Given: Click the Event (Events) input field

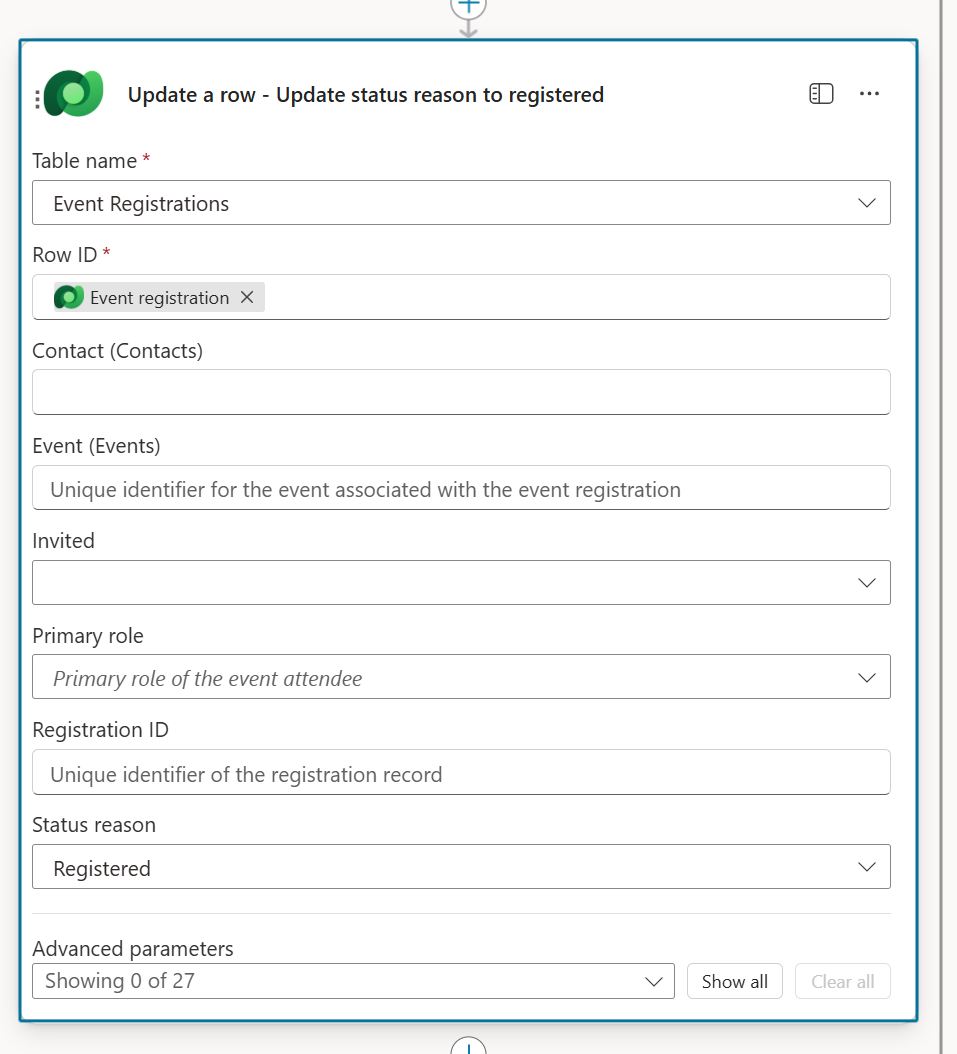Looking at the screenshot, I should click(460, 488).
